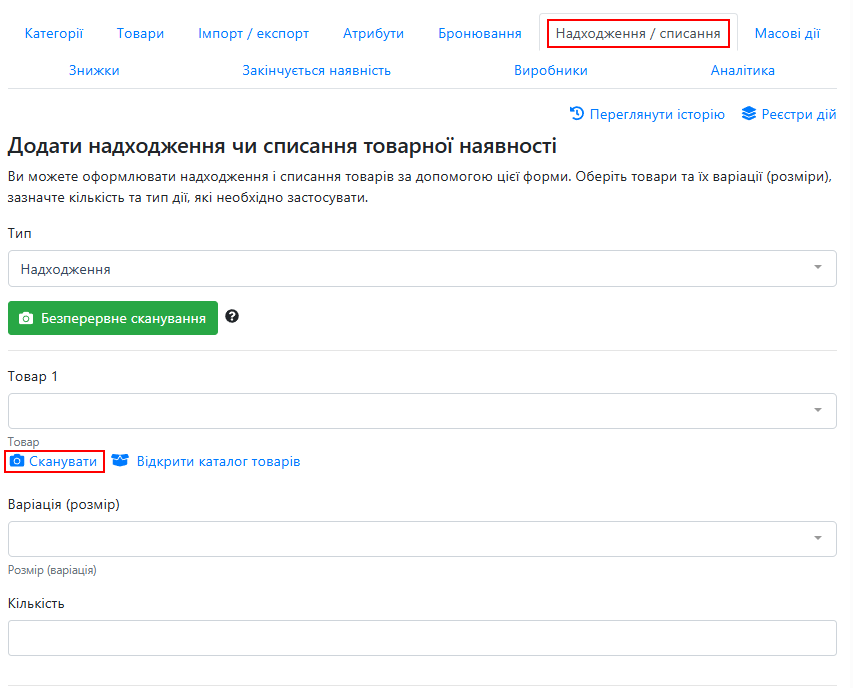Viewport: 853px width, 688px height.
Task: Open the Переглянути історію link
Action: (x=657, y=114)
